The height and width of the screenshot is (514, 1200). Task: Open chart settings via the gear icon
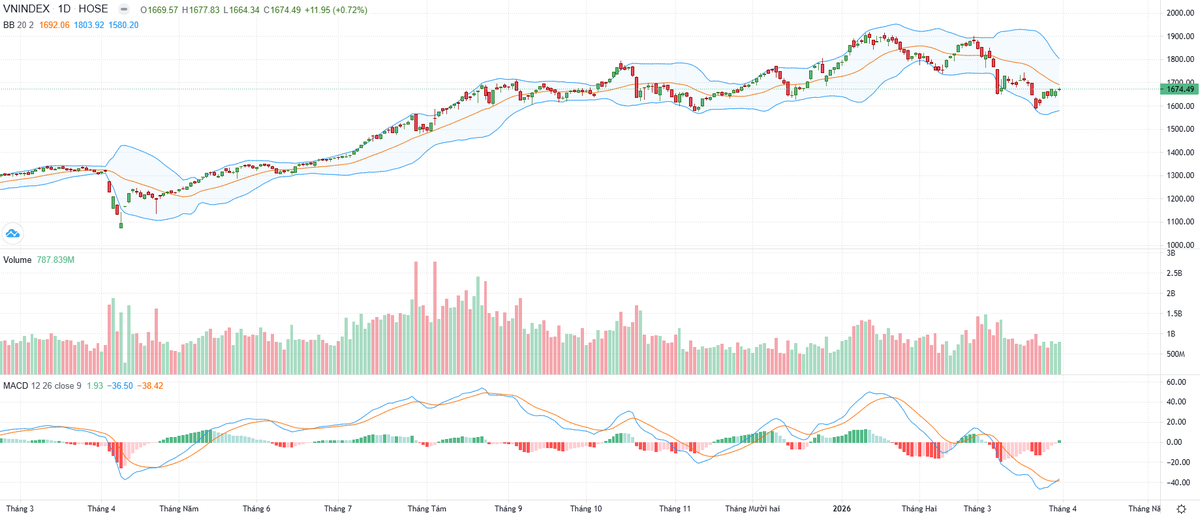1180,509
